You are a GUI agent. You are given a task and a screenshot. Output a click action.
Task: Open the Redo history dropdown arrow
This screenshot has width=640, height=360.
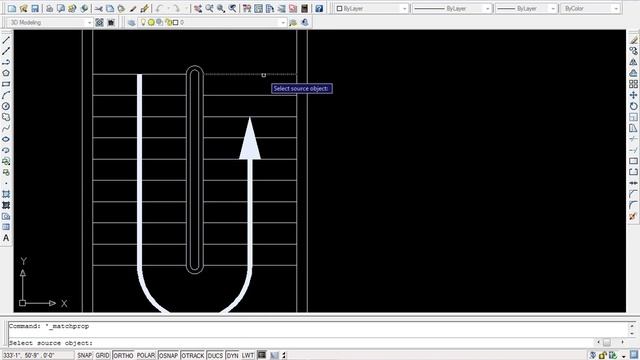(186, 8)
